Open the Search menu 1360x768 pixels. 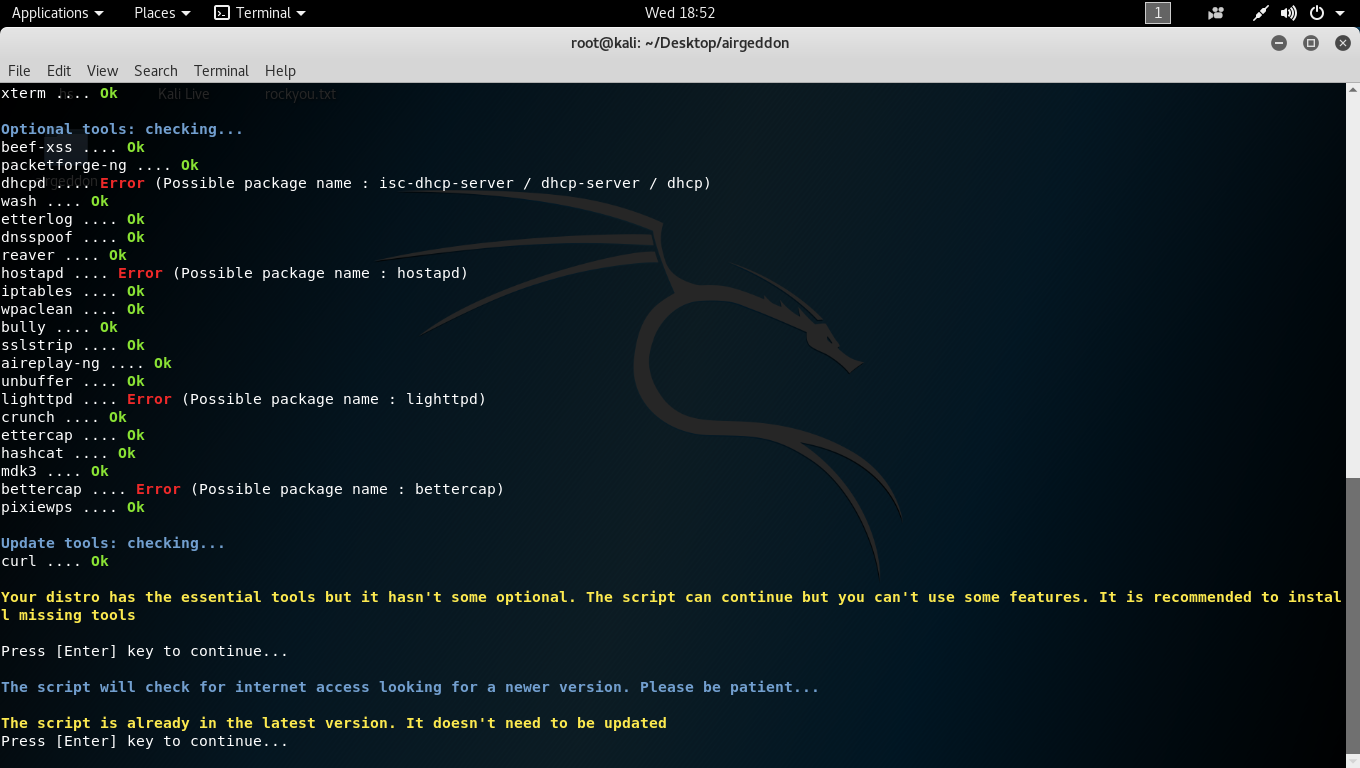(156, 70)
